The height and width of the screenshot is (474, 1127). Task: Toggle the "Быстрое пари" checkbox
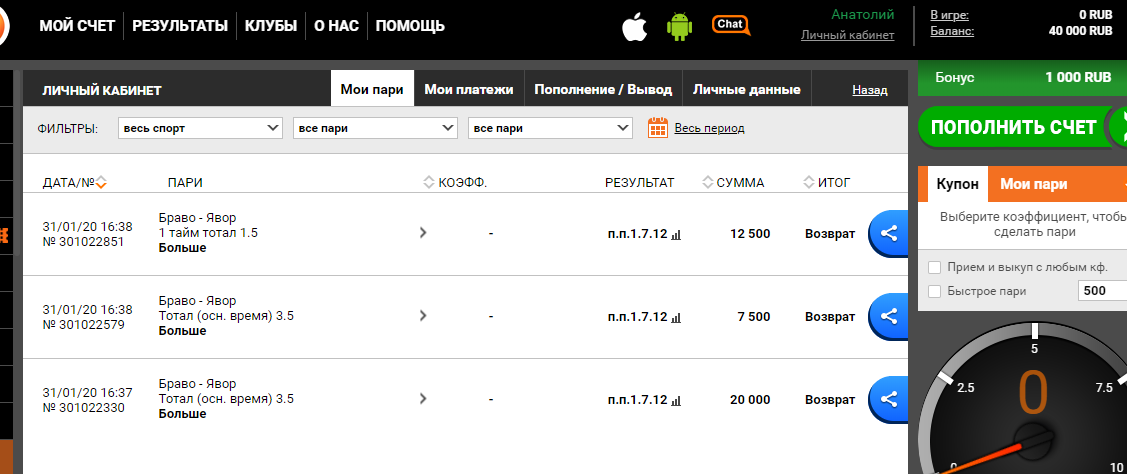(x=934, y=291)
